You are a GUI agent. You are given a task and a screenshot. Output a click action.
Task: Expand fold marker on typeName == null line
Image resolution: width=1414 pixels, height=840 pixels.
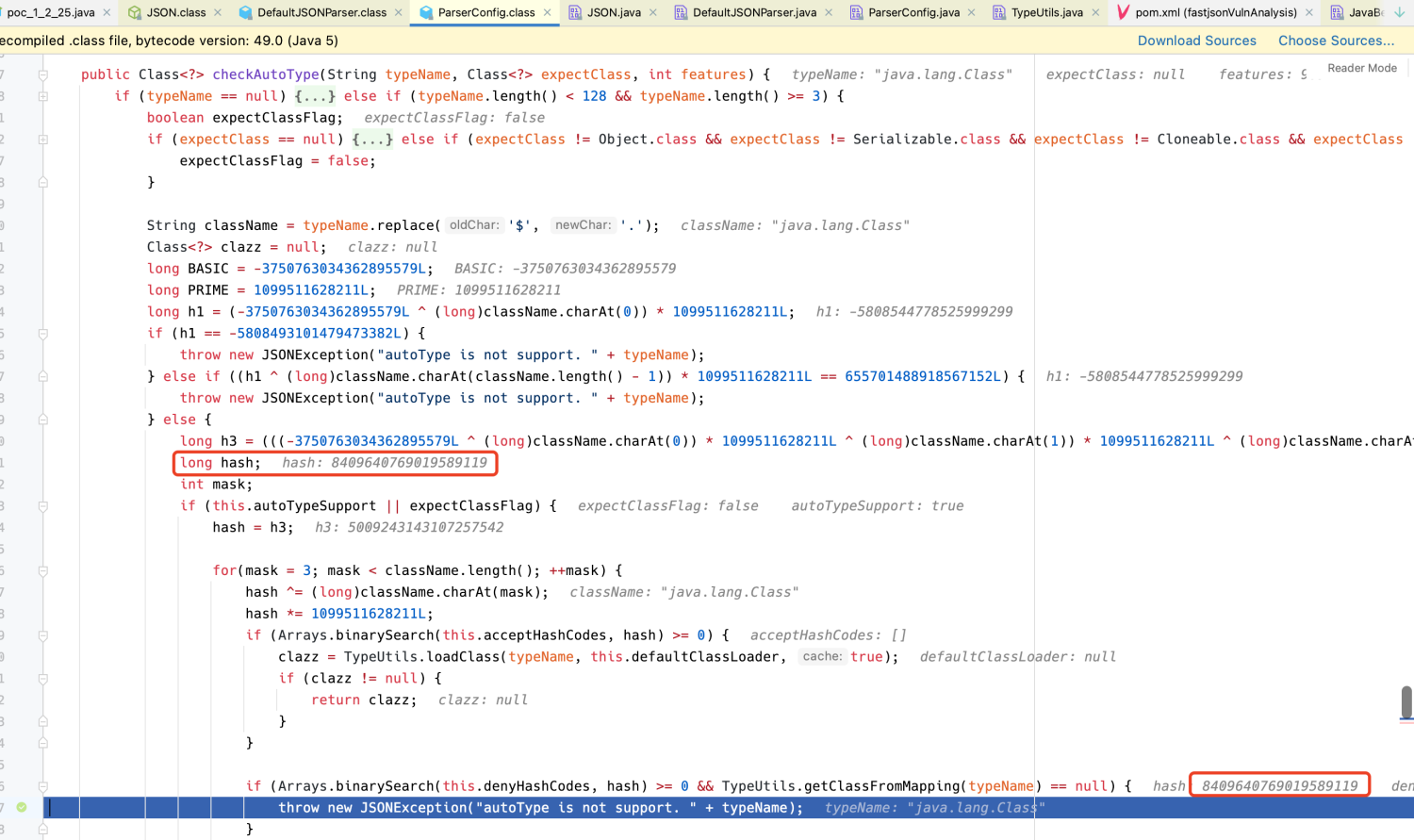43,96
